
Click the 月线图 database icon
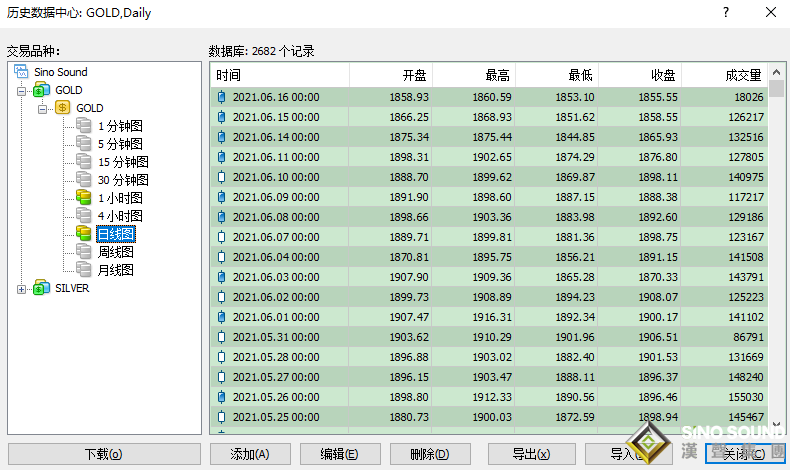(x=84, y=270)
